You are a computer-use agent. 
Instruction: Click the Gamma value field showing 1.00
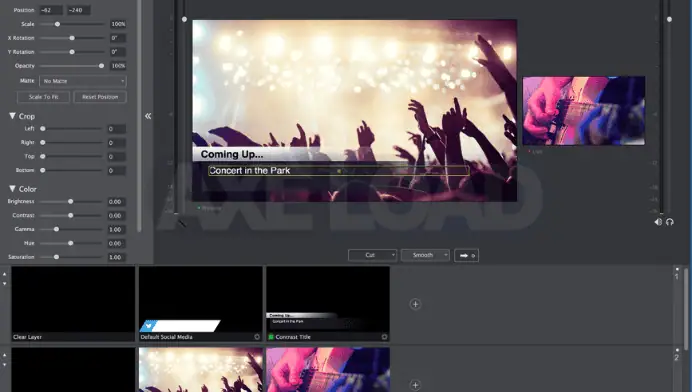(x=117, y=230)
